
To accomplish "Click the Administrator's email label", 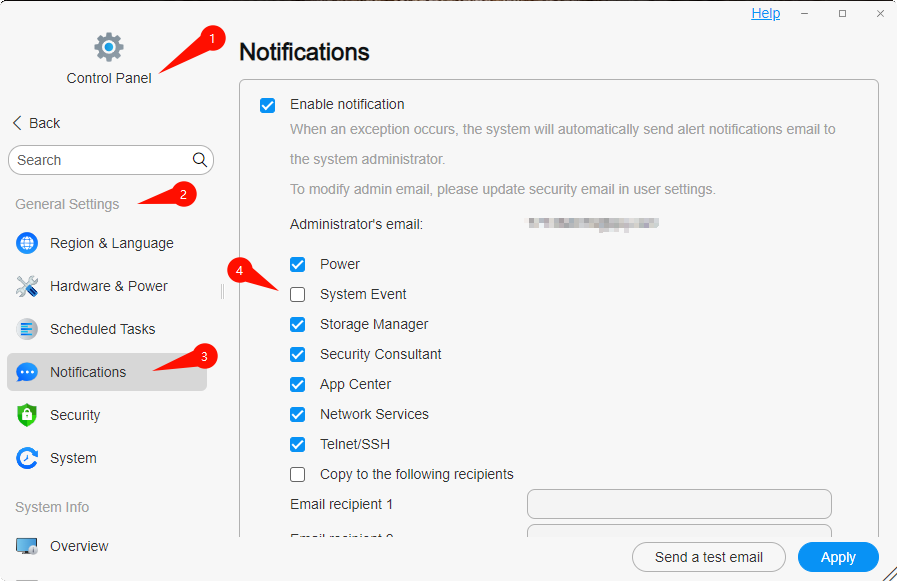I will [356, 224].
